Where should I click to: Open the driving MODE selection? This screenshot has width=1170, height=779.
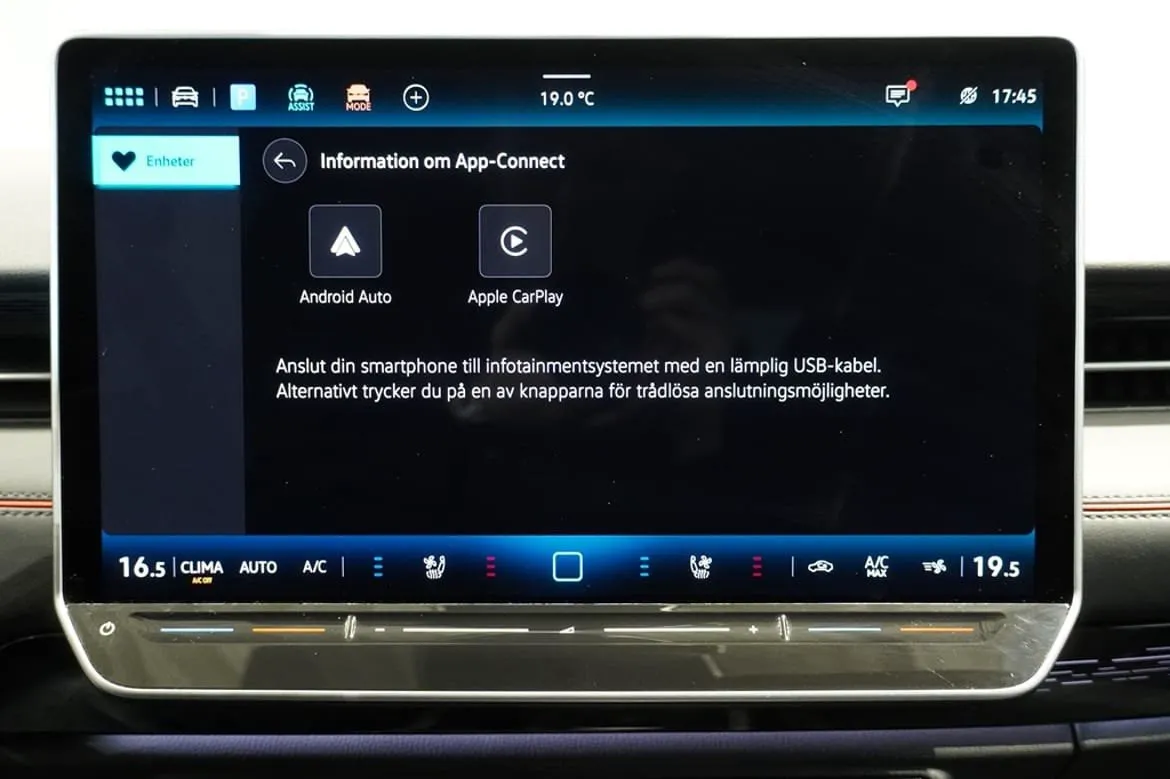[358, 98]
